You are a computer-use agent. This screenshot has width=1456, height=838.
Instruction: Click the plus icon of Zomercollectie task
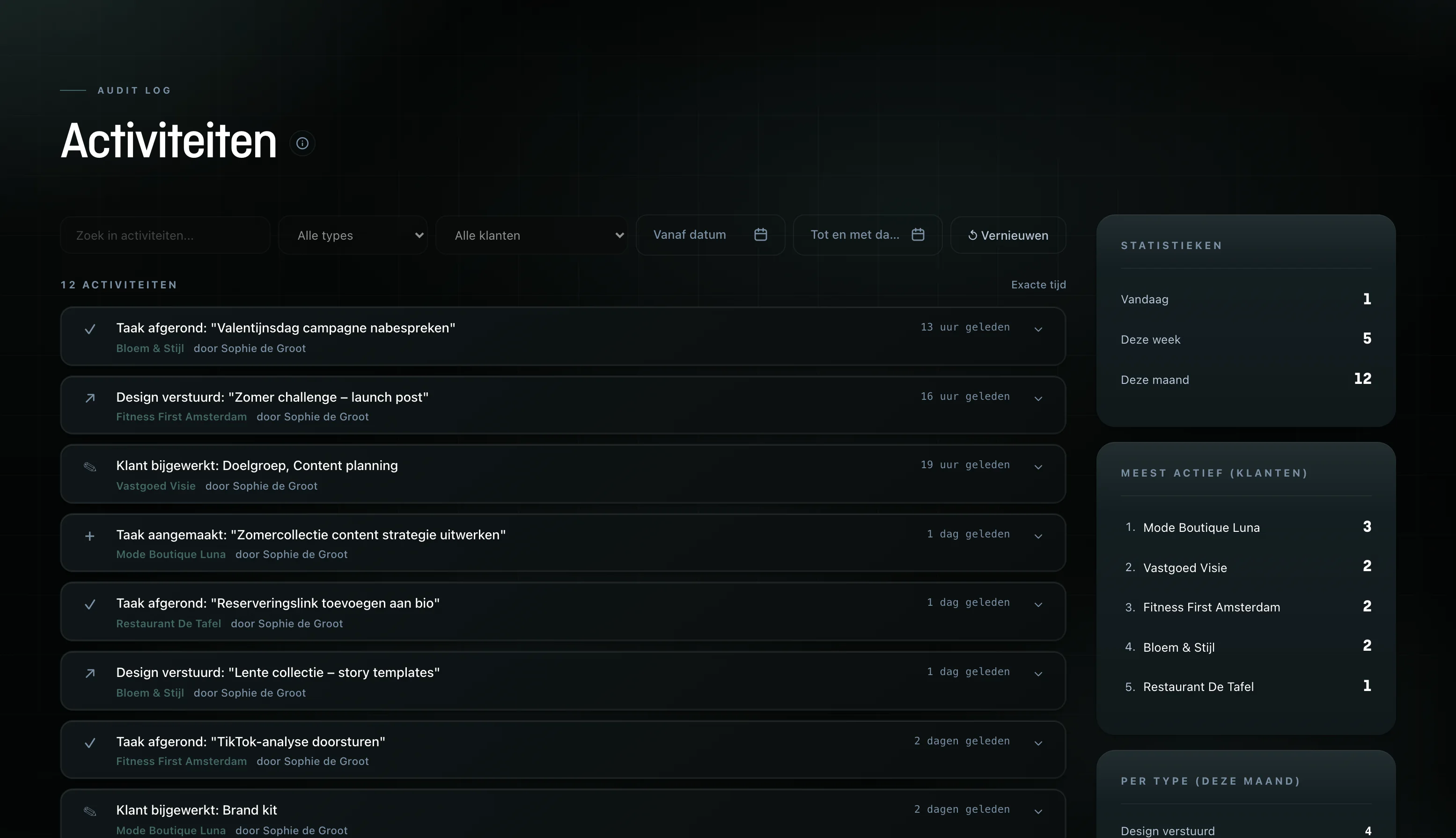pos(90,536)
